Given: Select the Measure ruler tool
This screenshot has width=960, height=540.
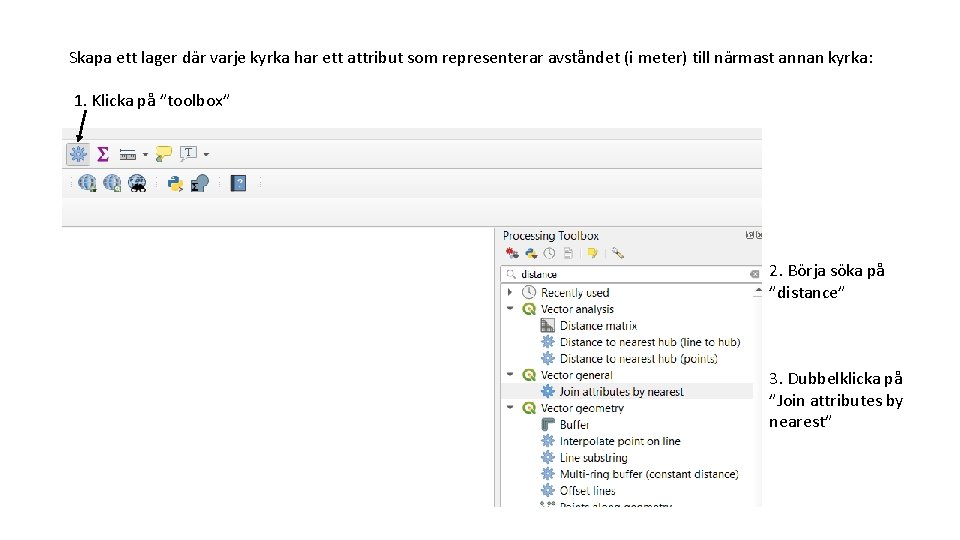Looking at the screenshot, I should 128,154.
